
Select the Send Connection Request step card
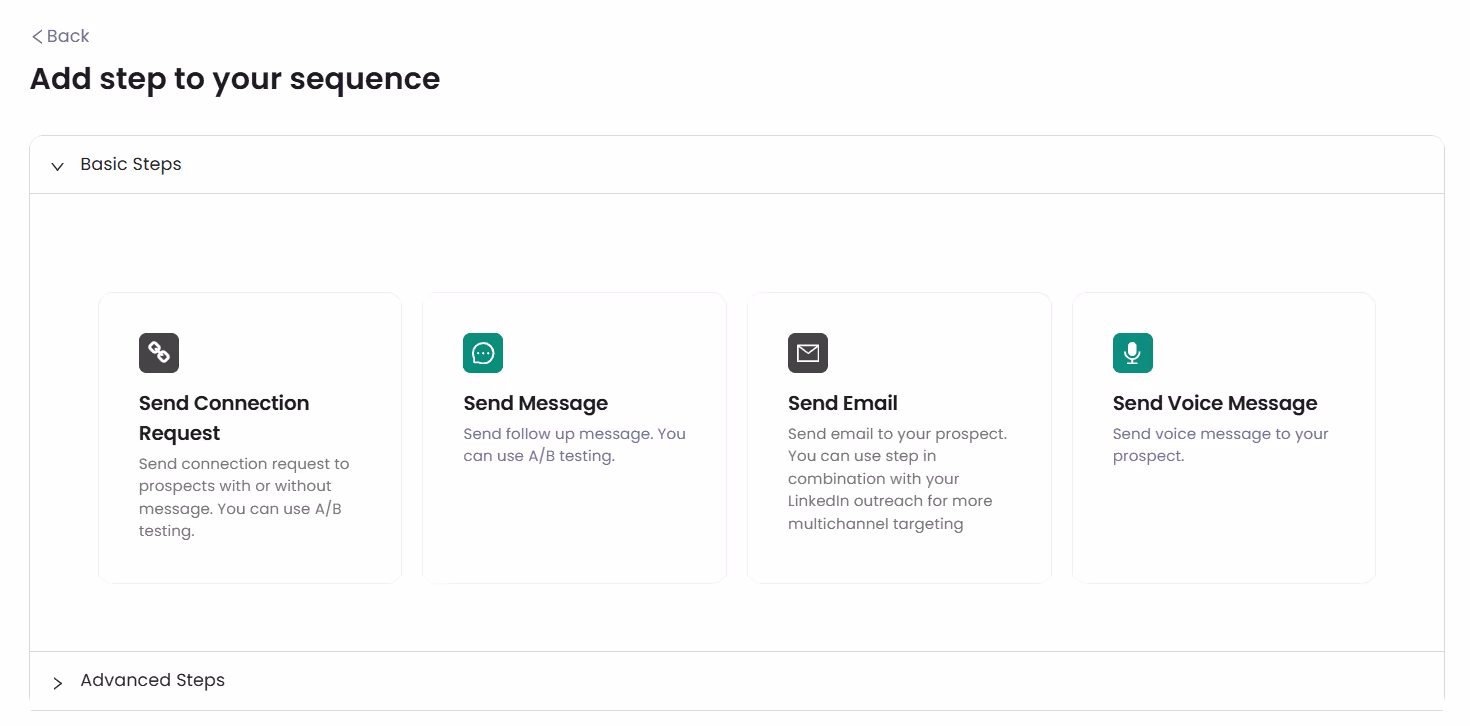249,437
